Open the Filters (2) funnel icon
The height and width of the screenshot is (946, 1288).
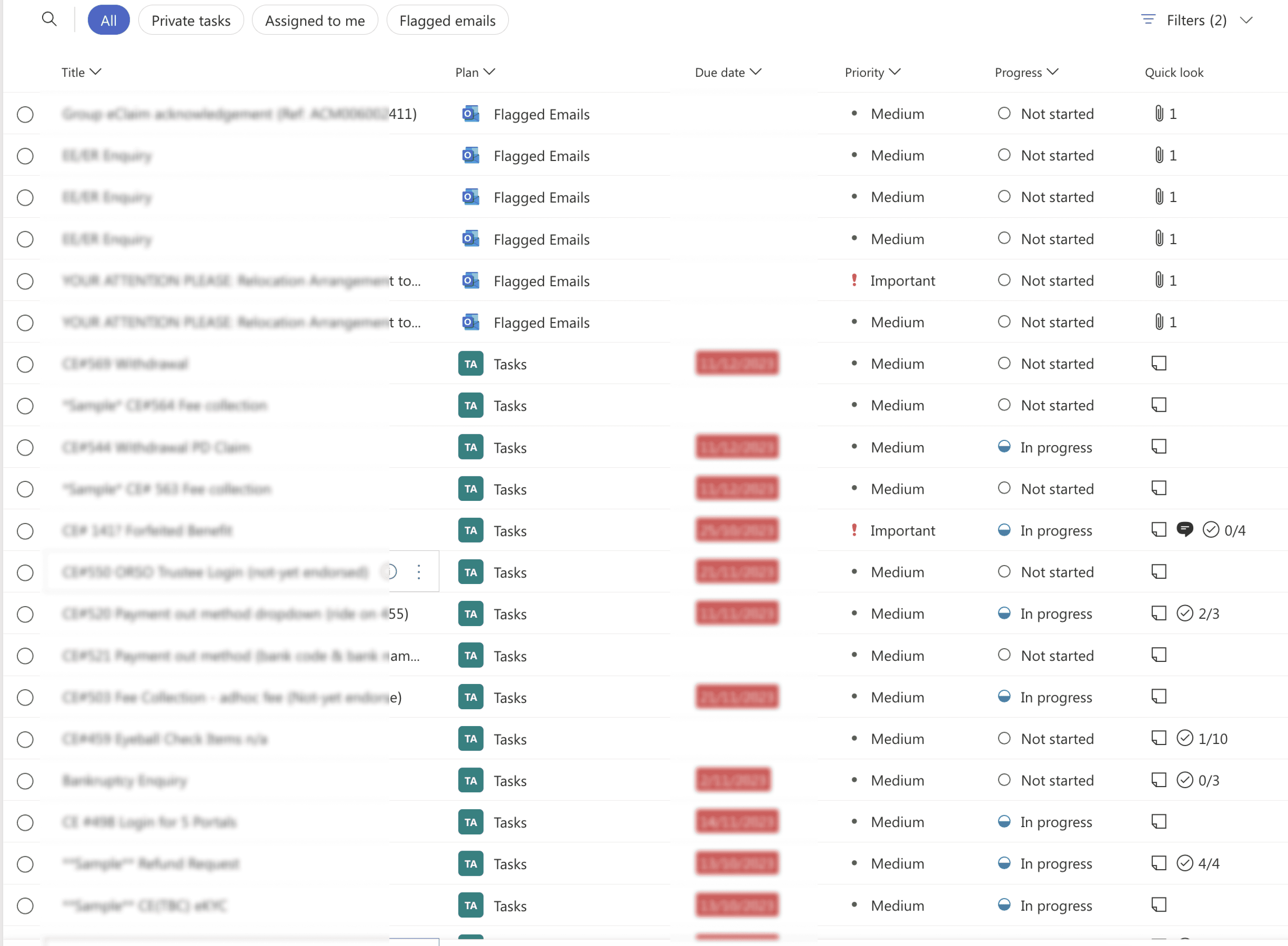click(1148, 20)
